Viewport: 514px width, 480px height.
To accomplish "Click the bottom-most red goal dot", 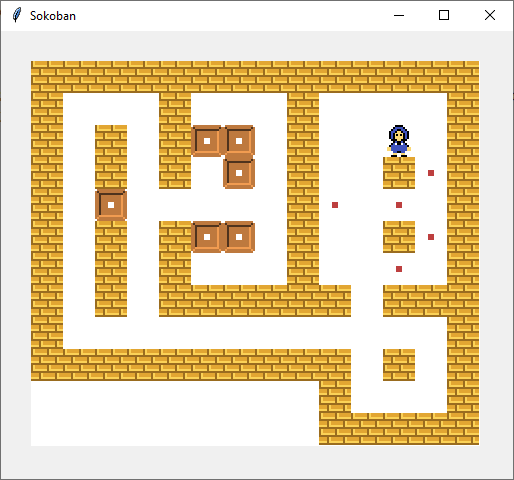I will pos(399,269).
